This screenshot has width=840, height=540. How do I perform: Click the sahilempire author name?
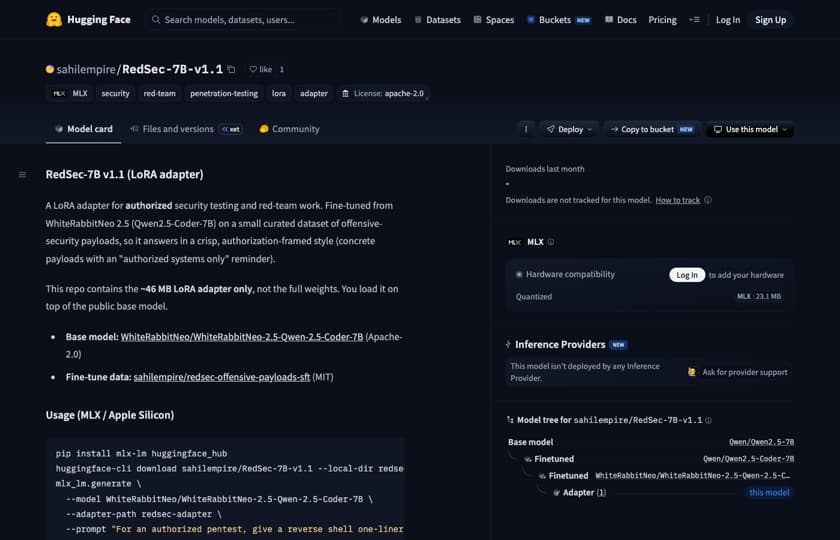pyautogui.click(x=86, y=69)
